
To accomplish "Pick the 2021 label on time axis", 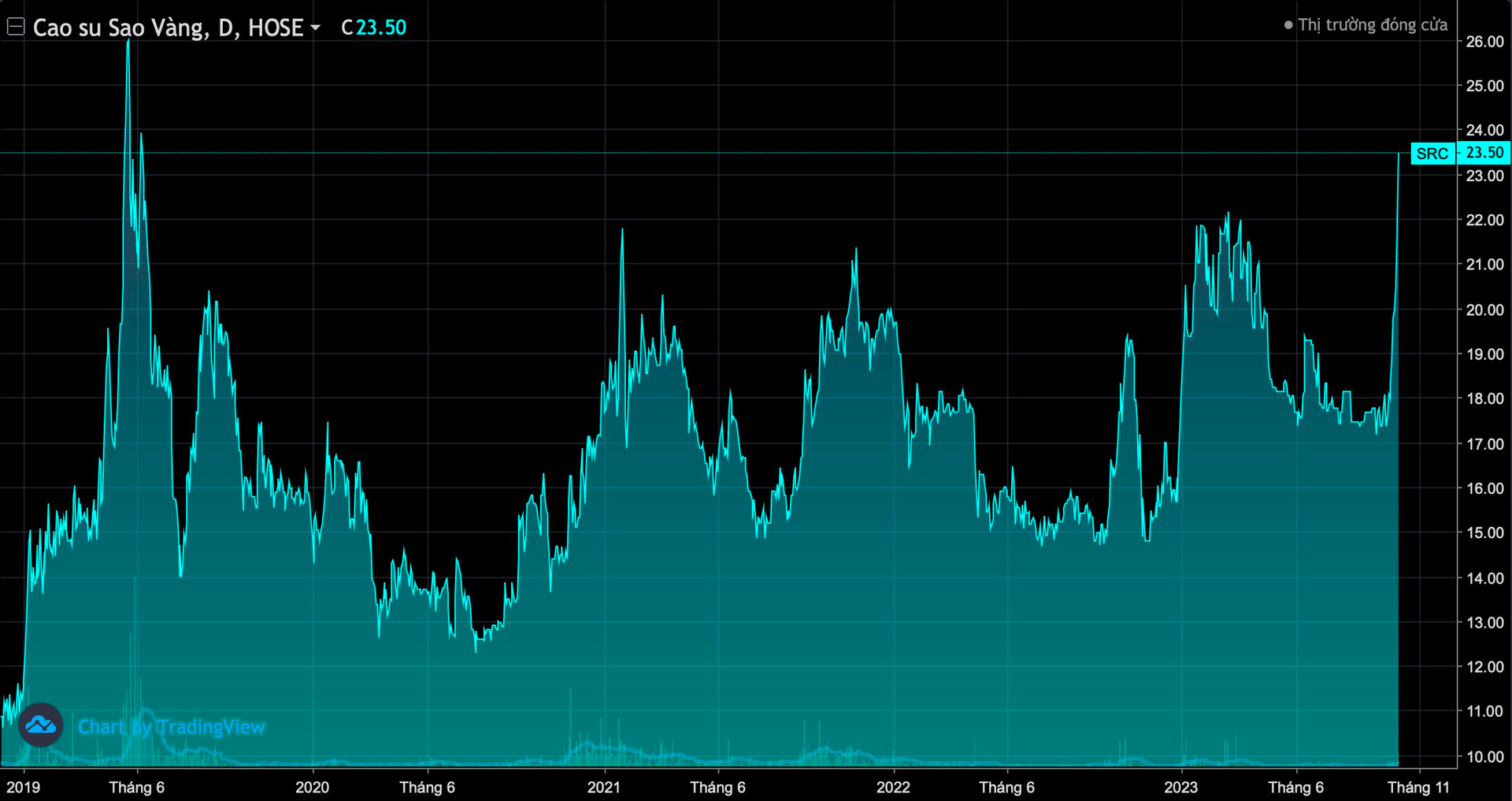I will coord(604,787).
